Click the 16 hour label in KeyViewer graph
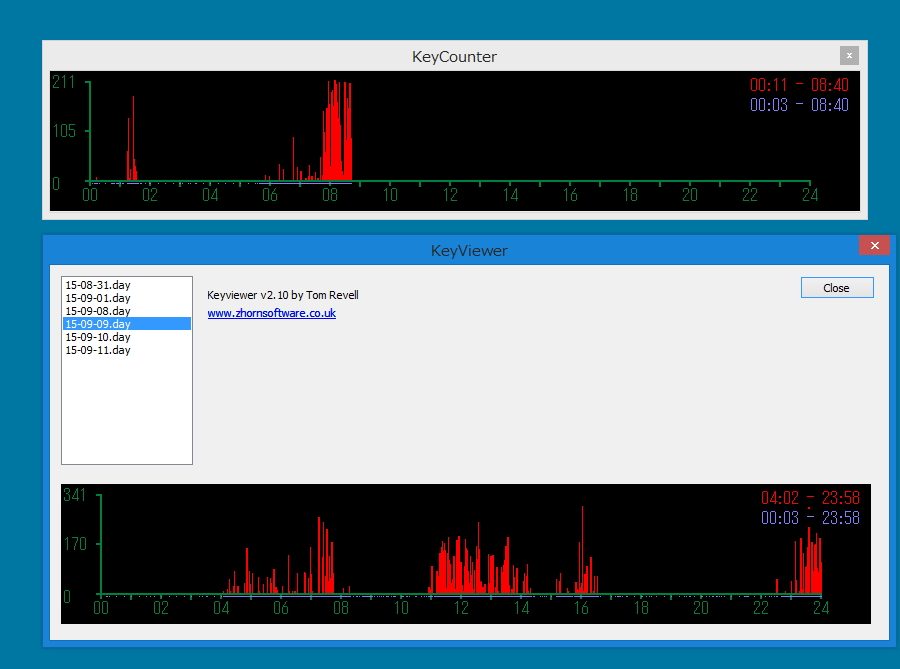 point(581,608)
